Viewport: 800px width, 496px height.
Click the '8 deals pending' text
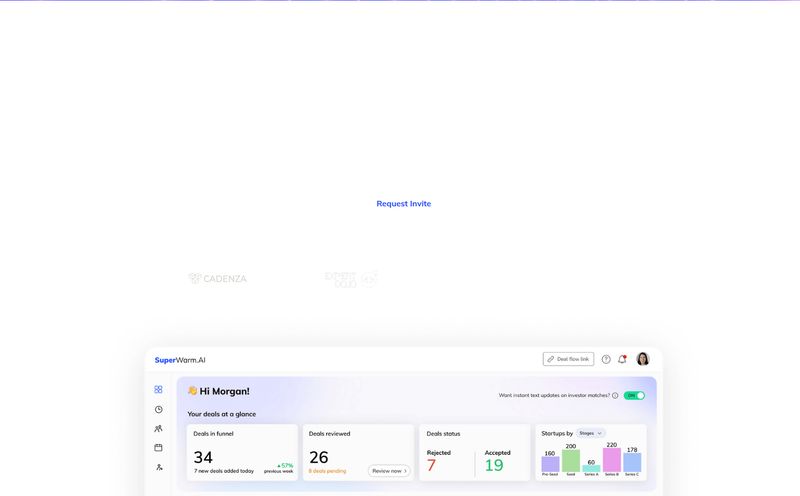pos(327,471)
